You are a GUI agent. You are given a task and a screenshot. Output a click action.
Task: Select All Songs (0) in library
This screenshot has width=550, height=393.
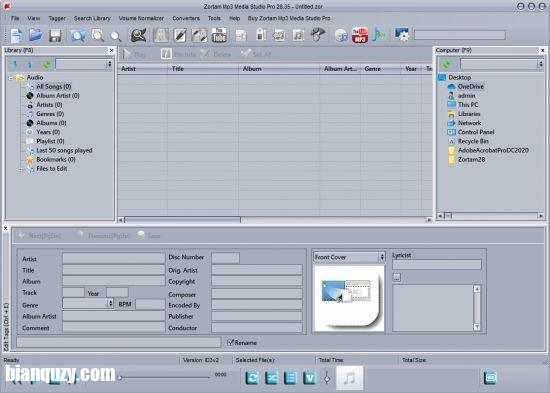[54, 86]
